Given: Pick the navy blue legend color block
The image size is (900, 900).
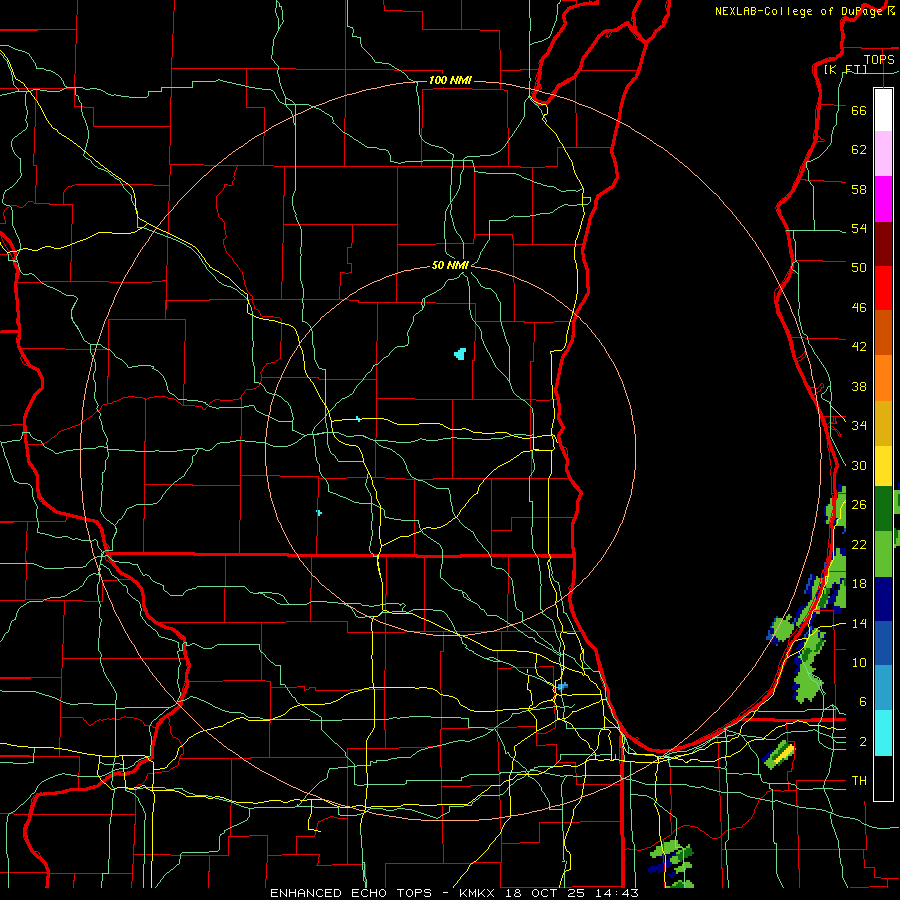Looking at the screenshot, I should tap(883, 599).
